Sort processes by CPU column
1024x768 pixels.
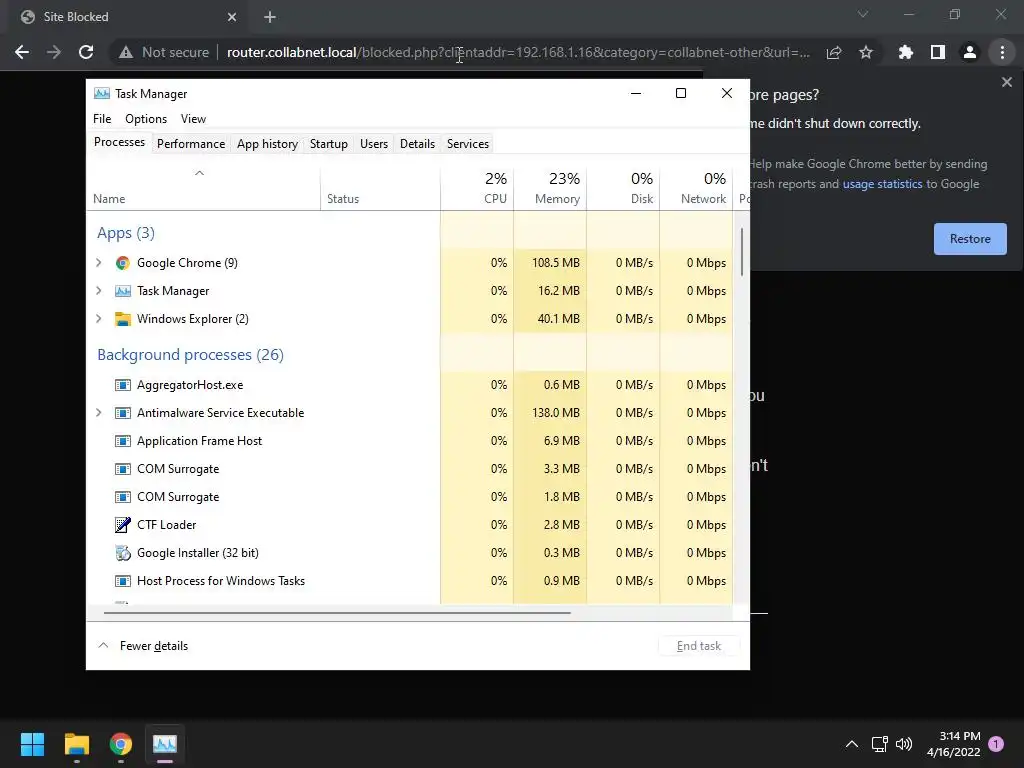(477, 187)
